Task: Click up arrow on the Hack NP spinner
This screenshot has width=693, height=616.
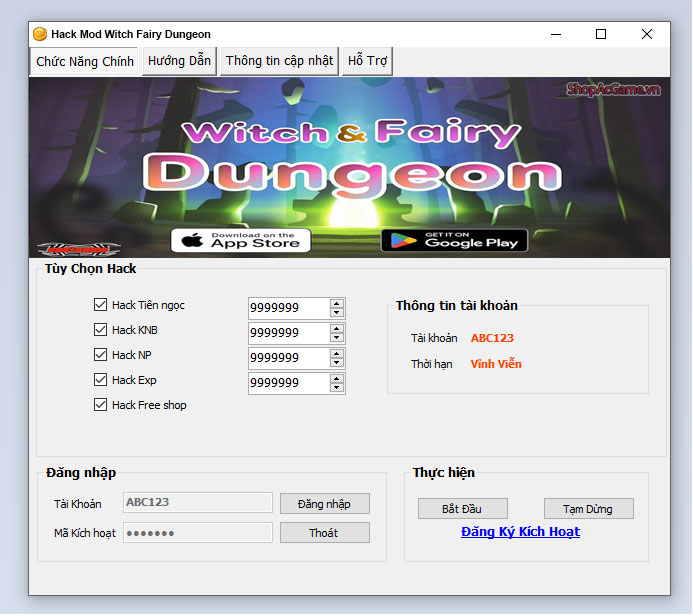Action: [x=337, y=354]
